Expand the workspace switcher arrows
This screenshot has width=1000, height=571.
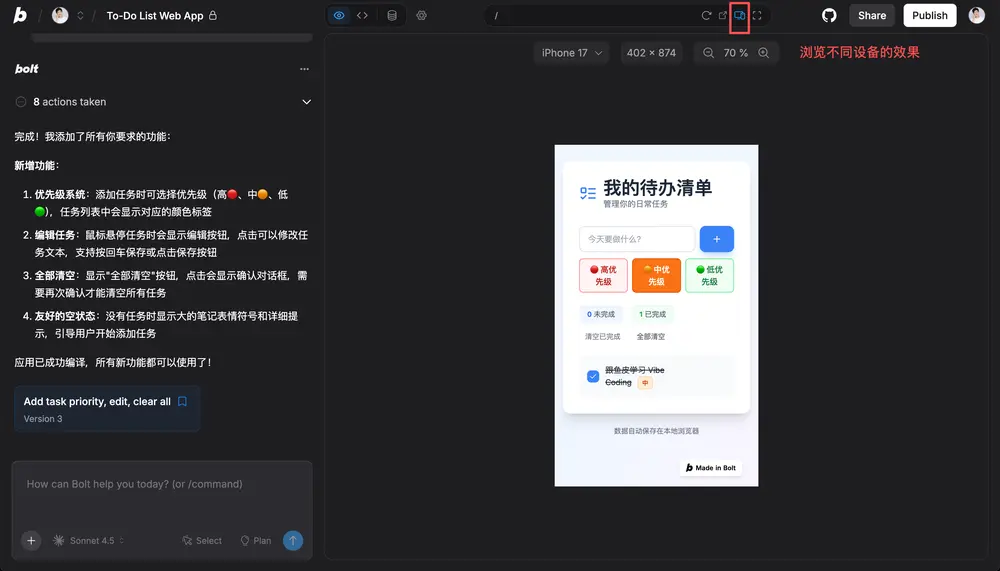[x=80, y=15]
